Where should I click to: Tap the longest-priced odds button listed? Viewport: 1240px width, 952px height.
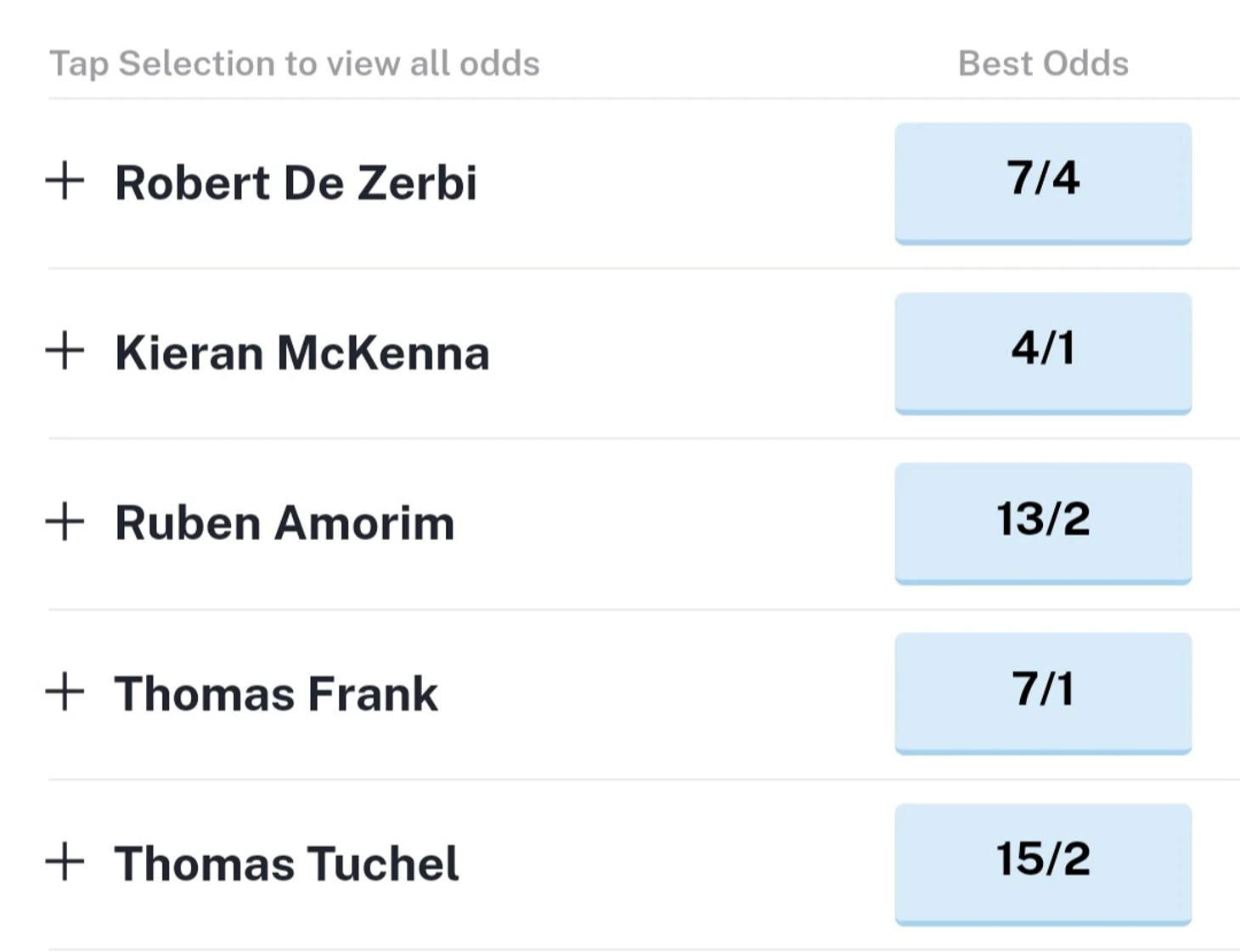coord(1043,864)
